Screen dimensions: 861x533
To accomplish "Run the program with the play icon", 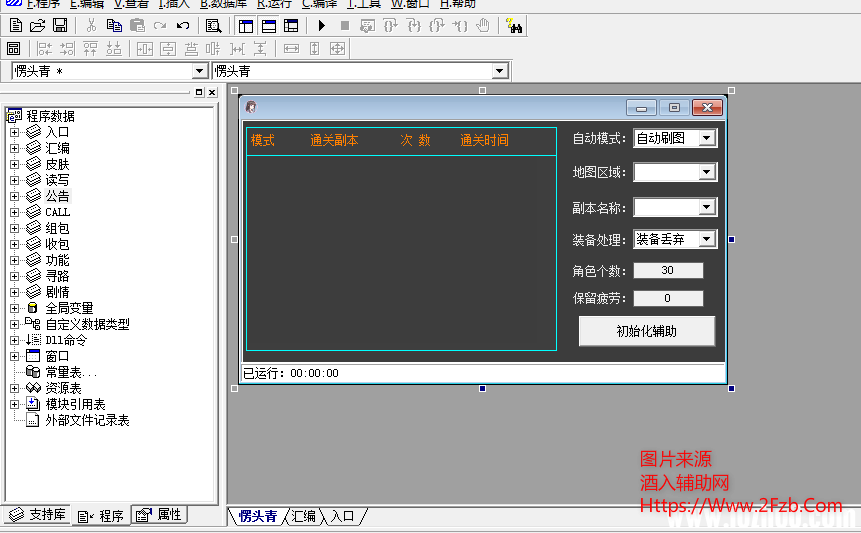I will click(x=322, y=25).
